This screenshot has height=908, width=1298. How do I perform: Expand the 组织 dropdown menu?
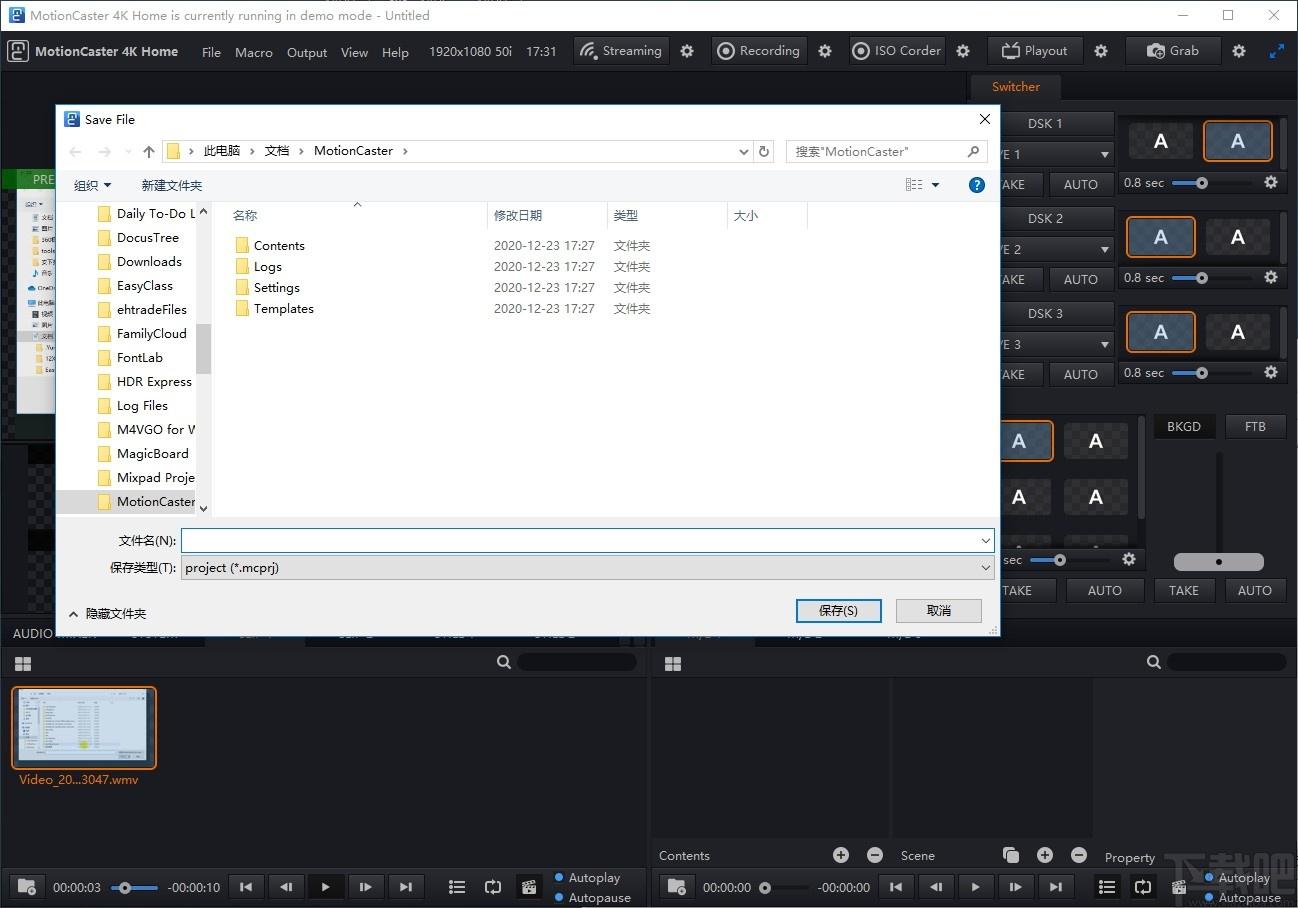pyautogui.click(x=92, y=185)
